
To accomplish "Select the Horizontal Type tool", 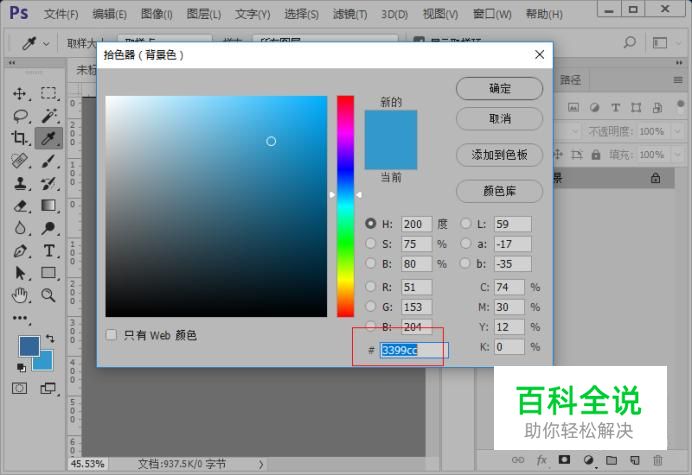I will [x=49, y=251].
